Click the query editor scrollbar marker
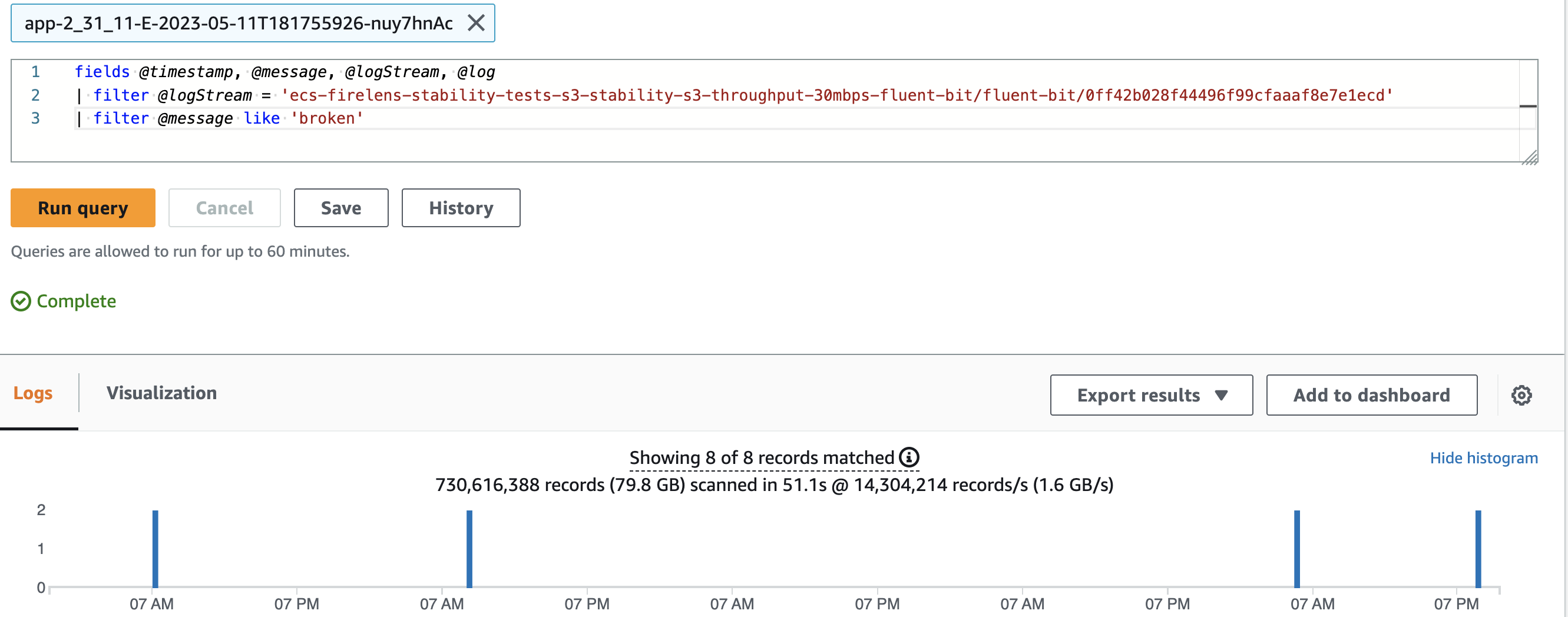The image size is (1568, 617). coord(1528,107)
